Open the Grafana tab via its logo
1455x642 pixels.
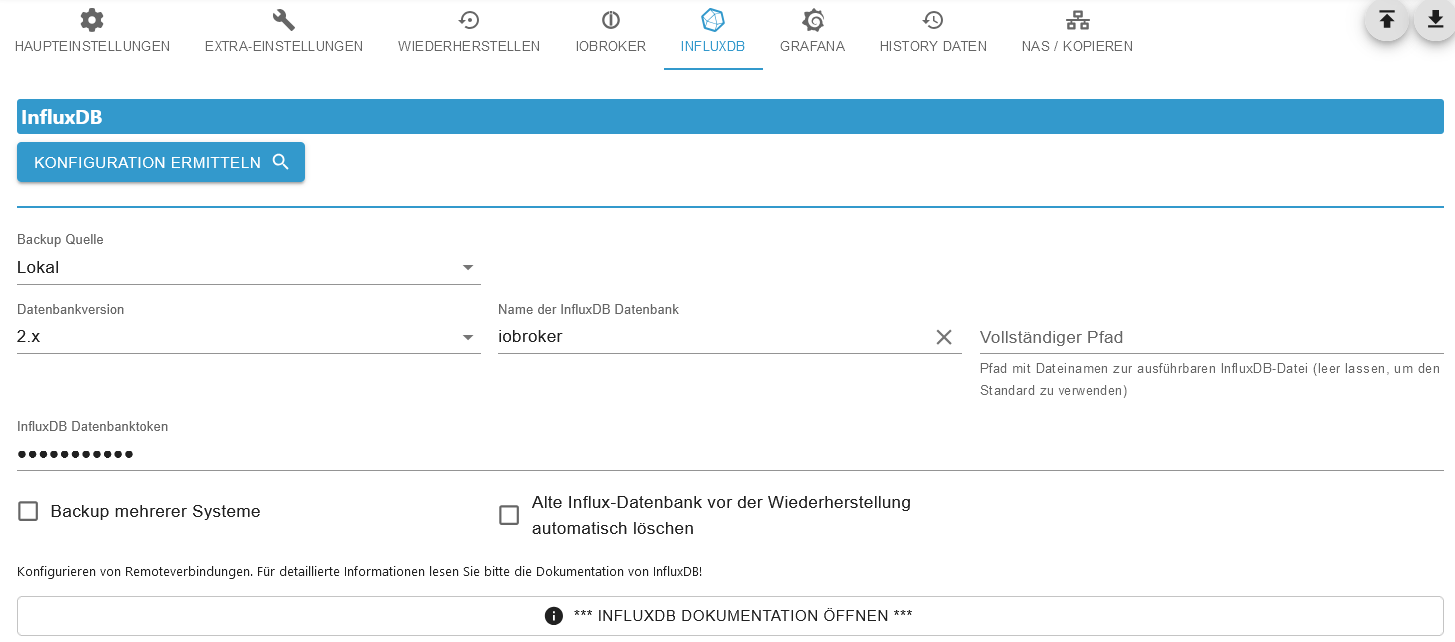pyautogui.click(x=813, y=34)
